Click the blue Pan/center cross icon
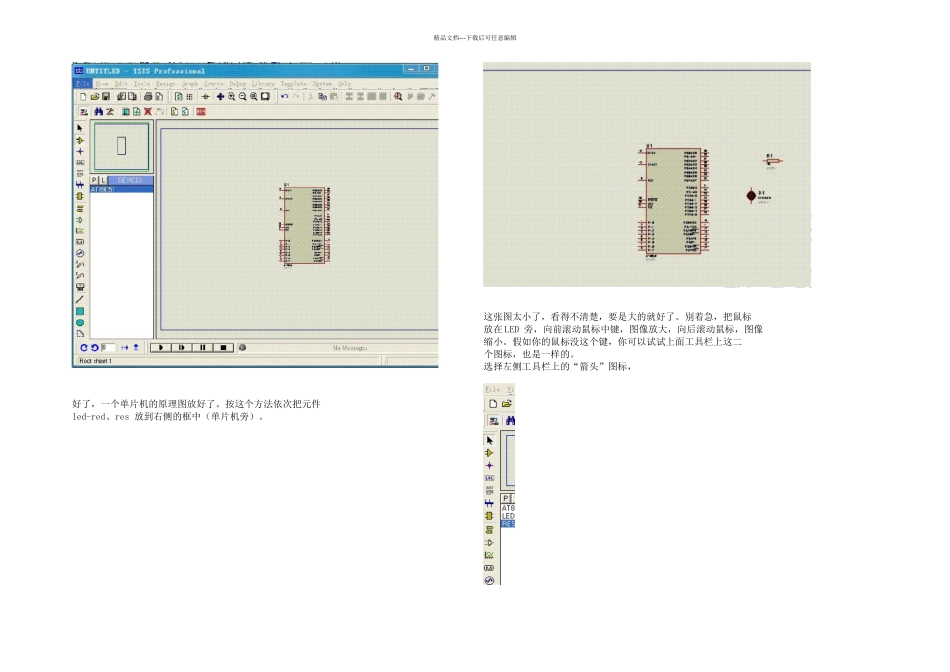This screenshot has width=950, height=672. click(x=220, y=96)
